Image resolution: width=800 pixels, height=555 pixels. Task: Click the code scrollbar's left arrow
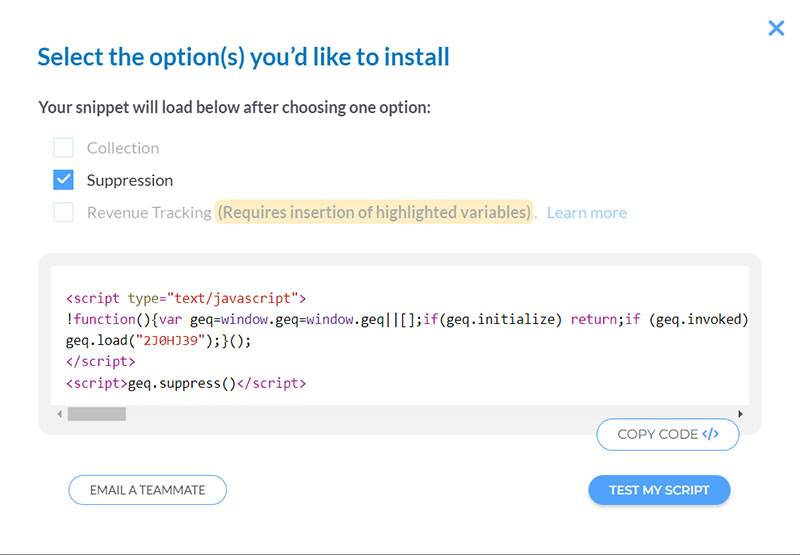coord(59,414)
